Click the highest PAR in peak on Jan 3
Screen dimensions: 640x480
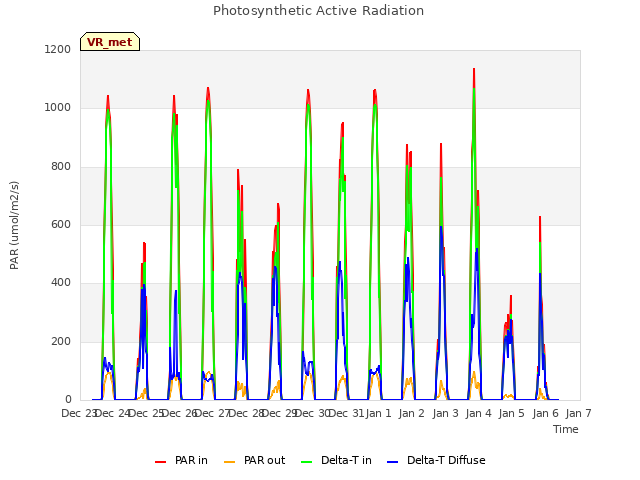pos(474,69)
